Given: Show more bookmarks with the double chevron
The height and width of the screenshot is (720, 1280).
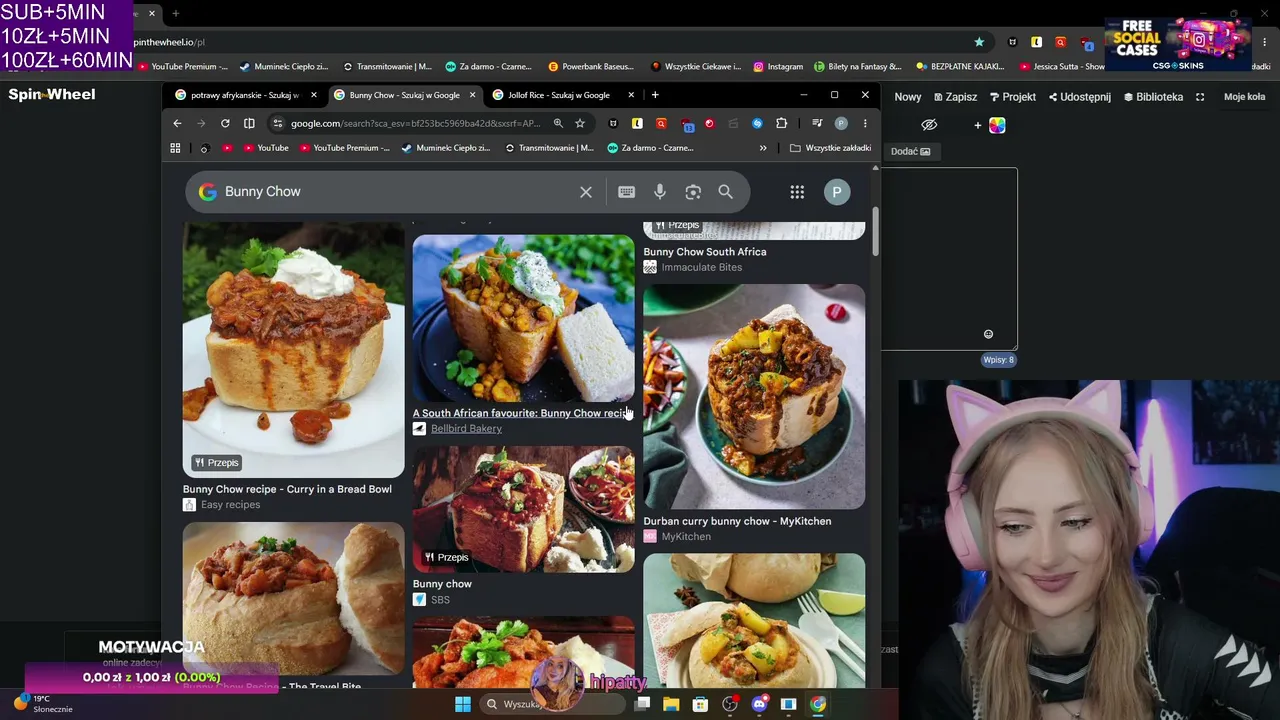Looking at the screenshot, I should [x=763, y=148].
